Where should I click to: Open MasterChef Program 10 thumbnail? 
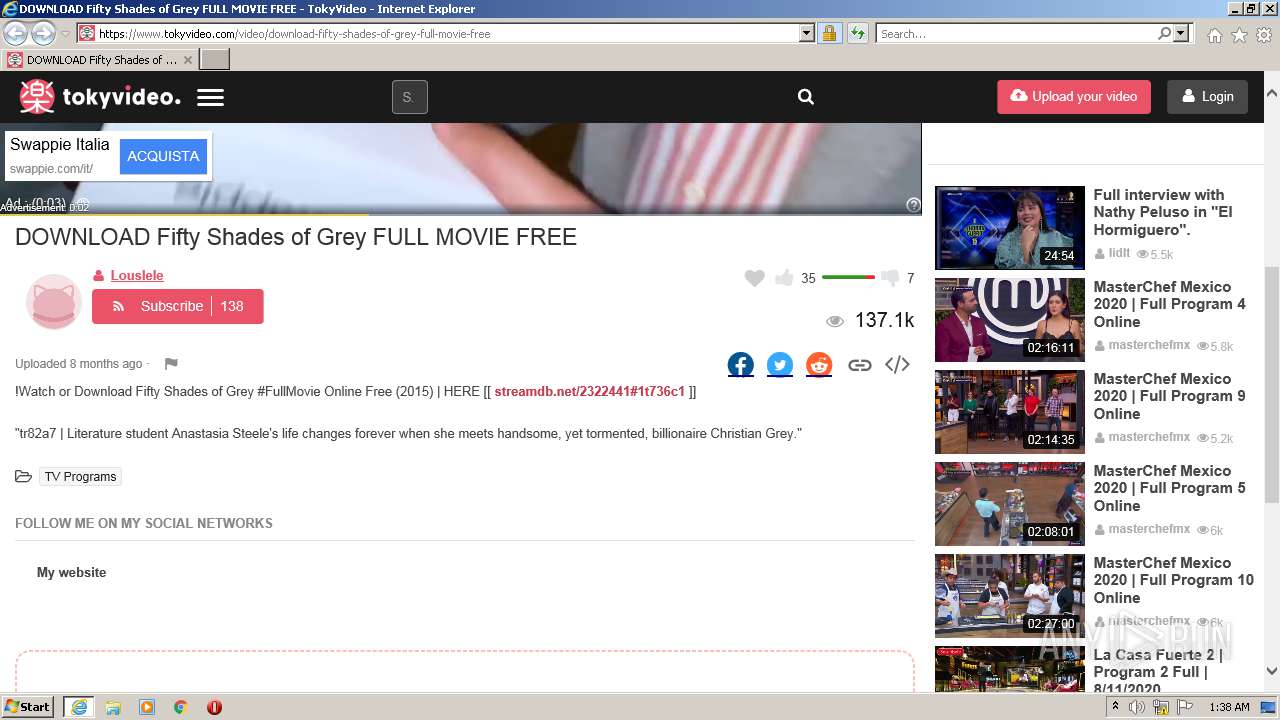click(x=1009, y=596)
